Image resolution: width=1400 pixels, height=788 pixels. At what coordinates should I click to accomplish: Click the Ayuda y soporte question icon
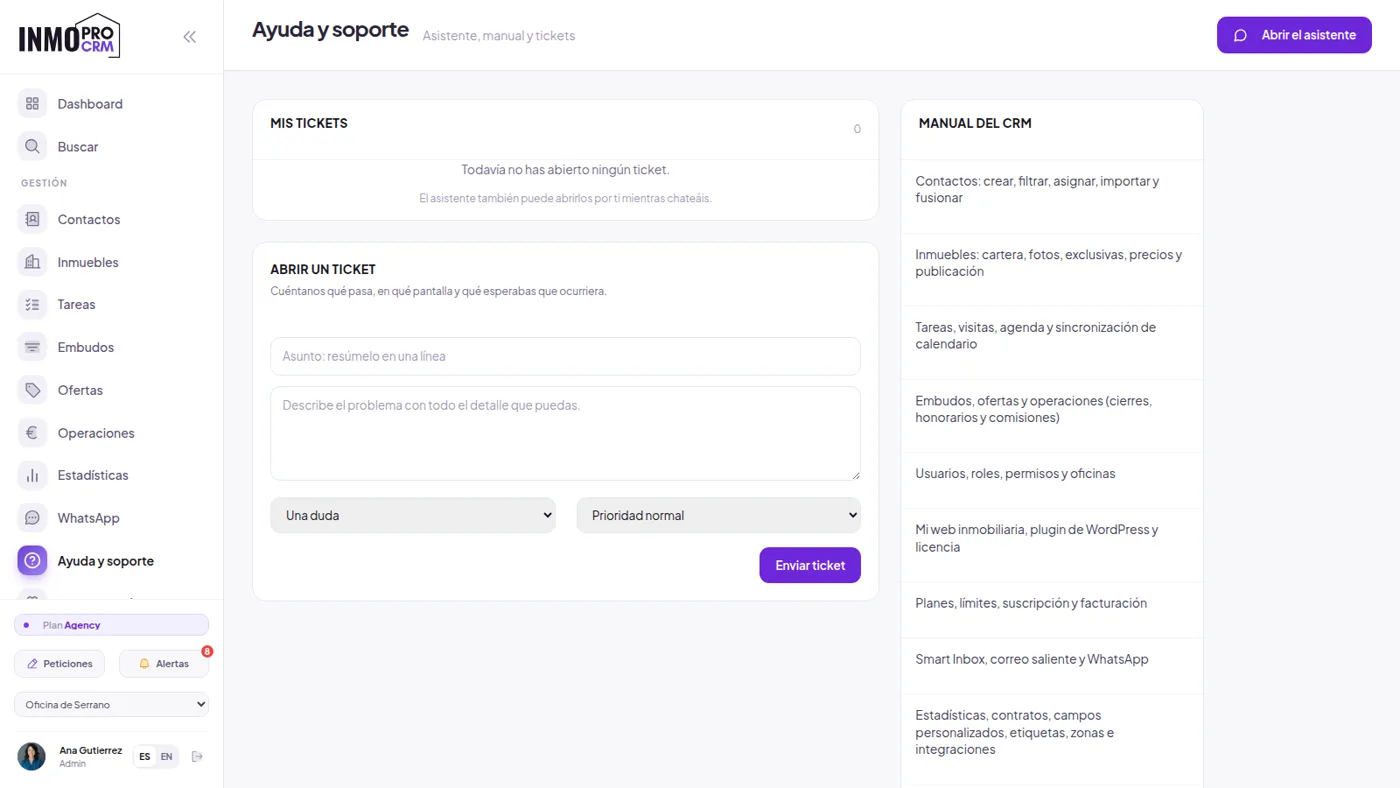(x=32, y=561)
